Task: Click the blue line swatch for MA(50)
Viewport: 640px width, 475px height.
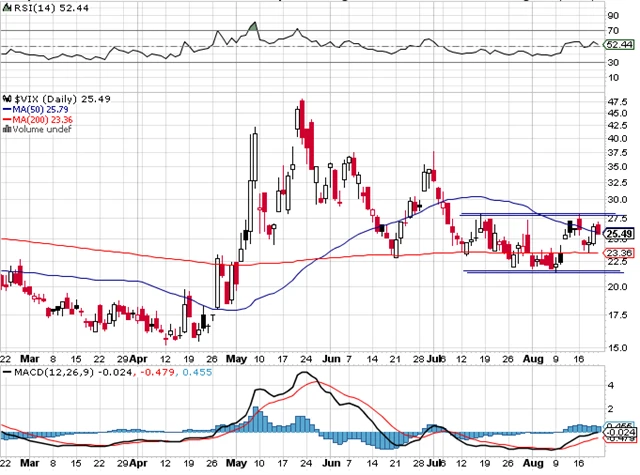Action: pyautogui.click(x=7, y=109)
